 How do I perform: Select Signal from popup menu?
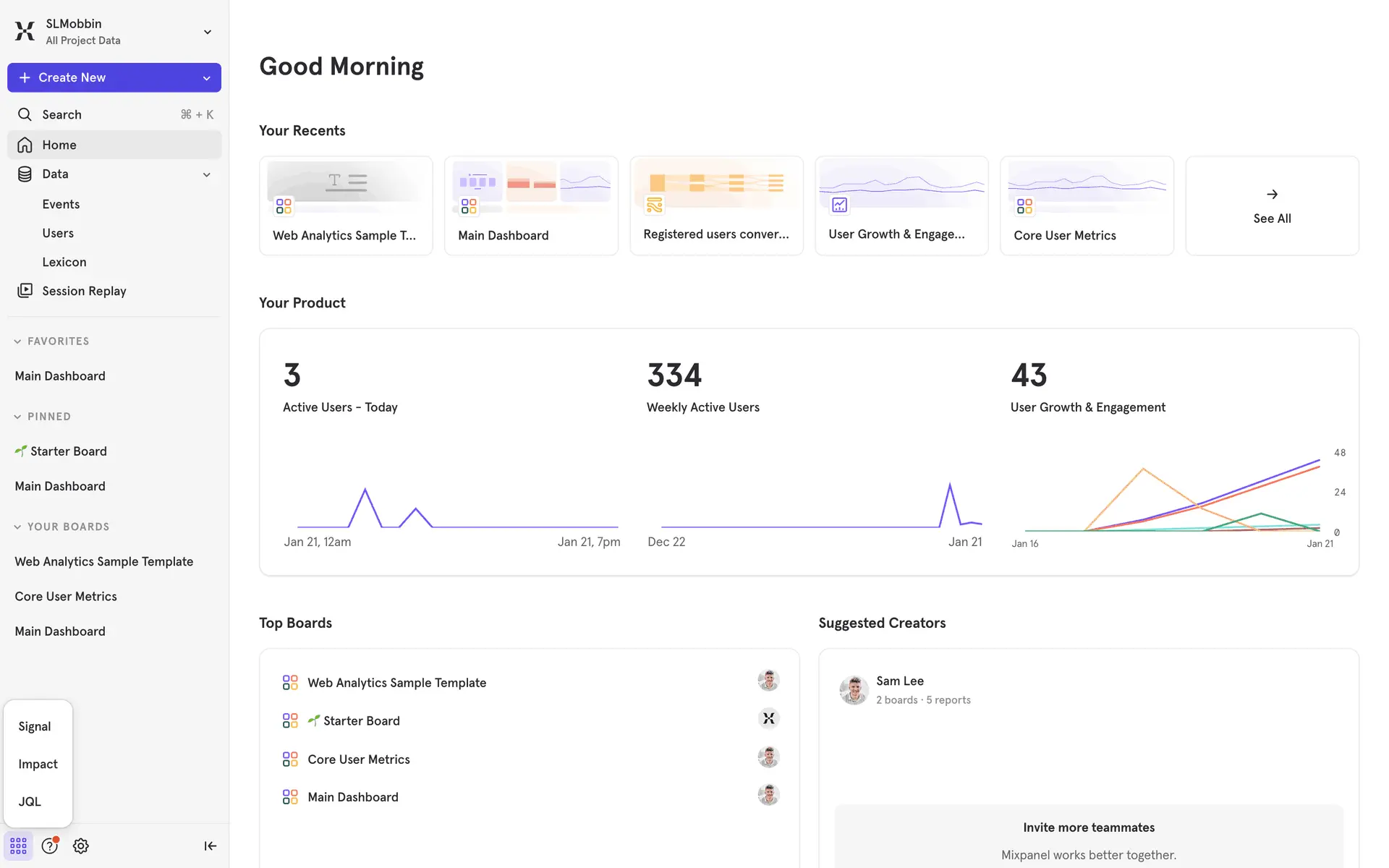(x=35, y=726)
